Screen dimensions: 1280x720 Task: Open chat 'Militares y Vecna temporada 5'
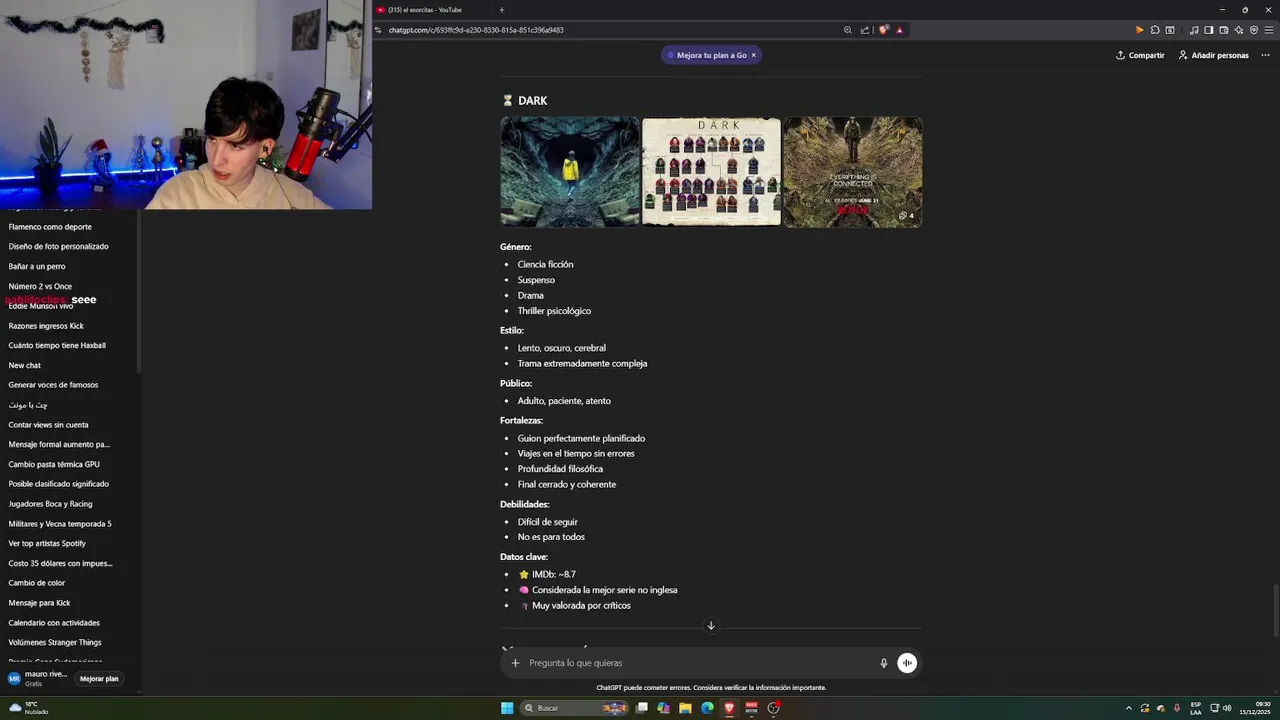click(60, 524)
